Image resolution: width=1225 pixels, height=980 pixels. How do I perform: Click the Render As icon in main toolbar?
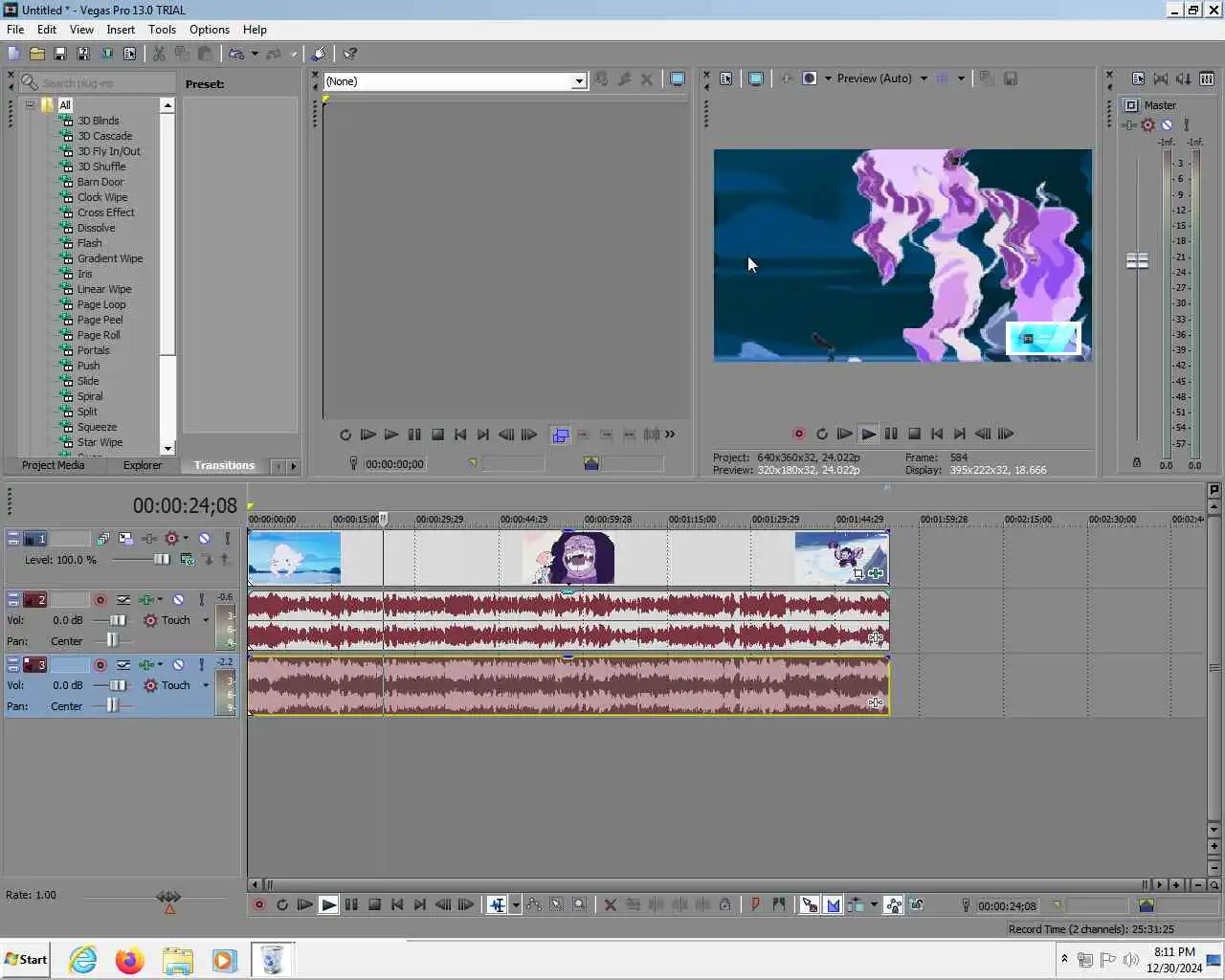coord(106,55)
